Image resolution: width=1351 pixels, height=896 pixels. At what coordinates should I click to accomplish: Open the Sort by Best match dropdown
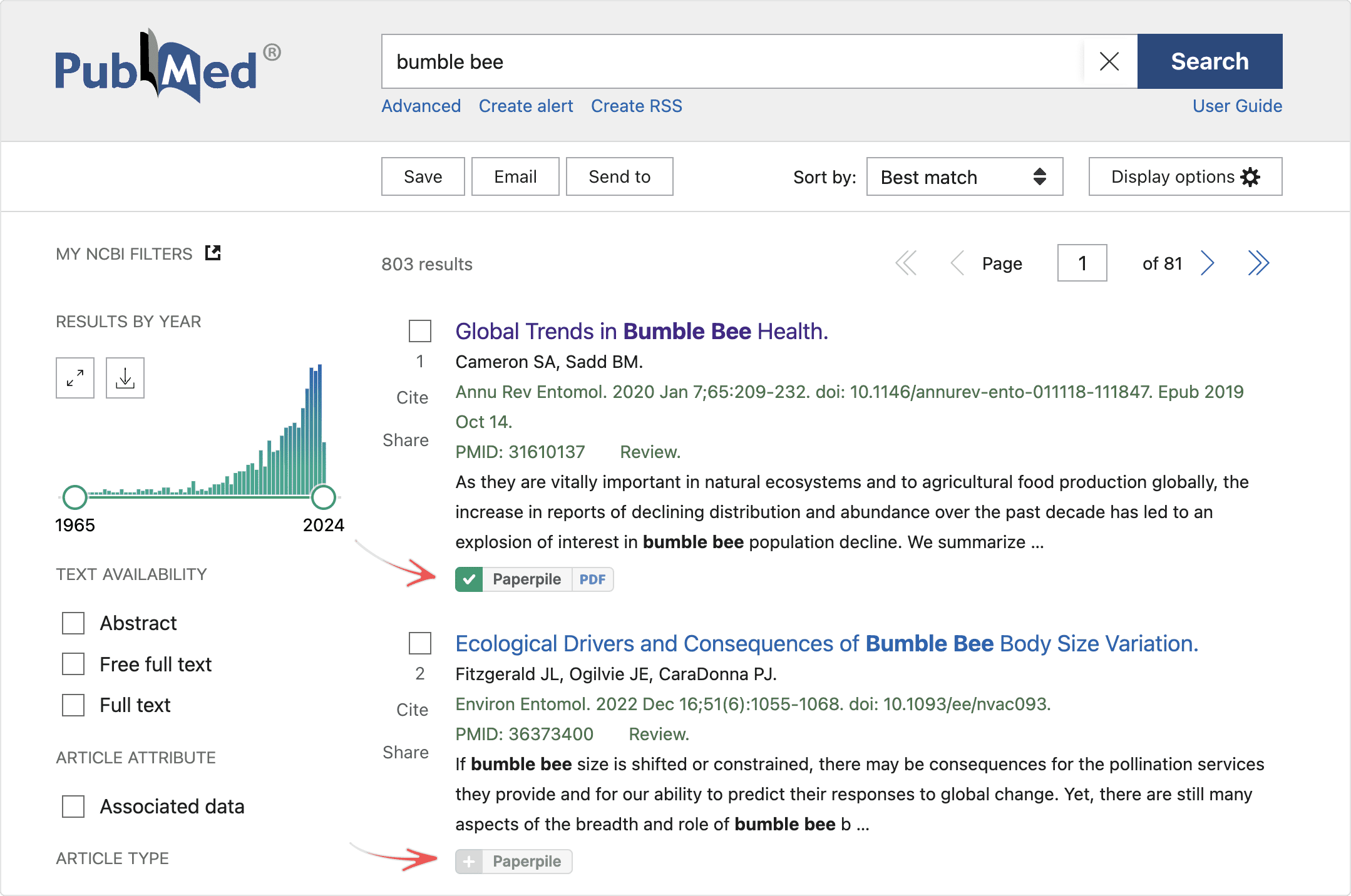[964, 177]
